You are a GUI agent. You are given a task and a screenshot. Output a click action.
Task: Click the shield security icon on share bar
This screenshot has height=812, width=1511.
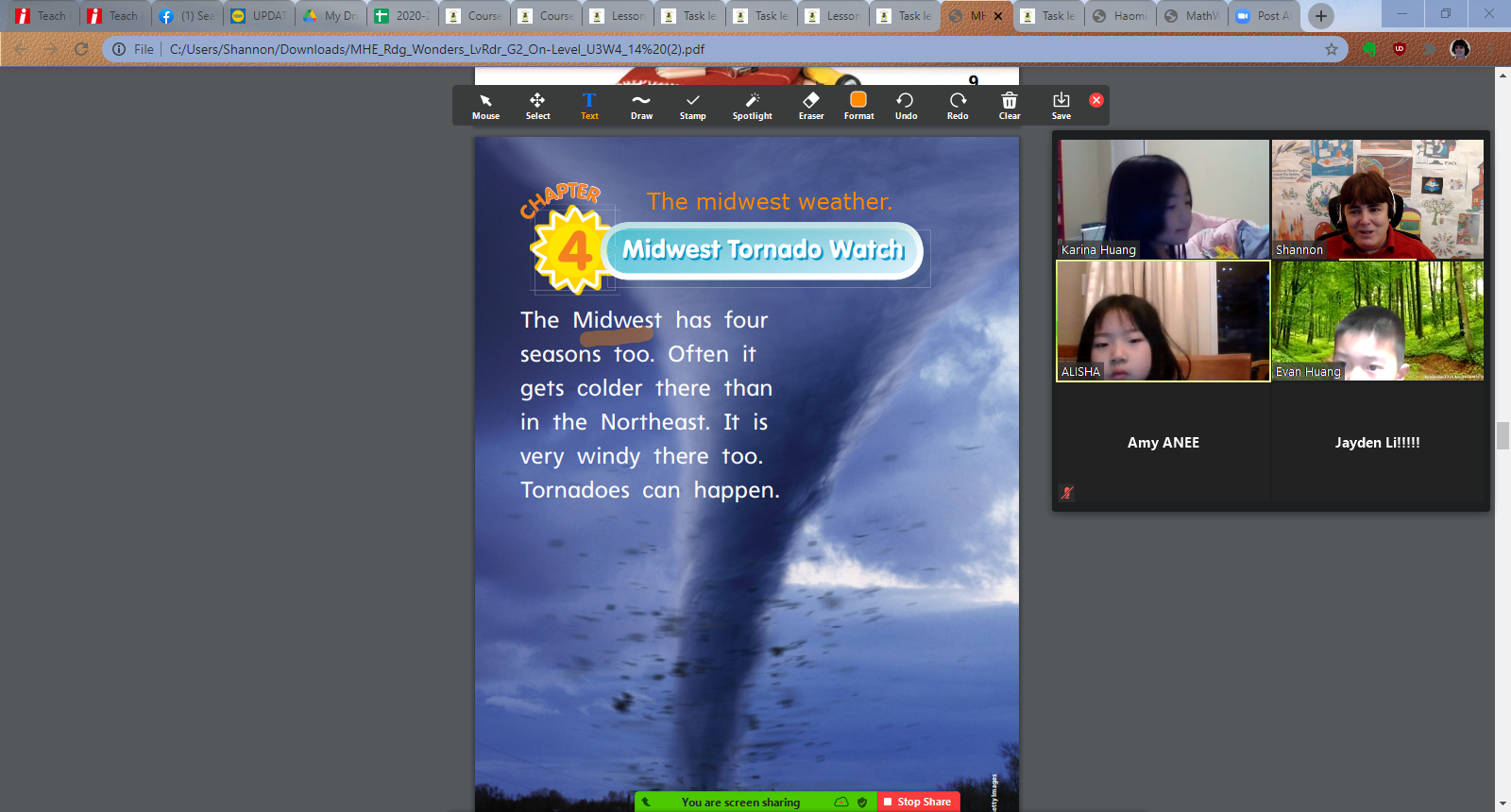862,803
